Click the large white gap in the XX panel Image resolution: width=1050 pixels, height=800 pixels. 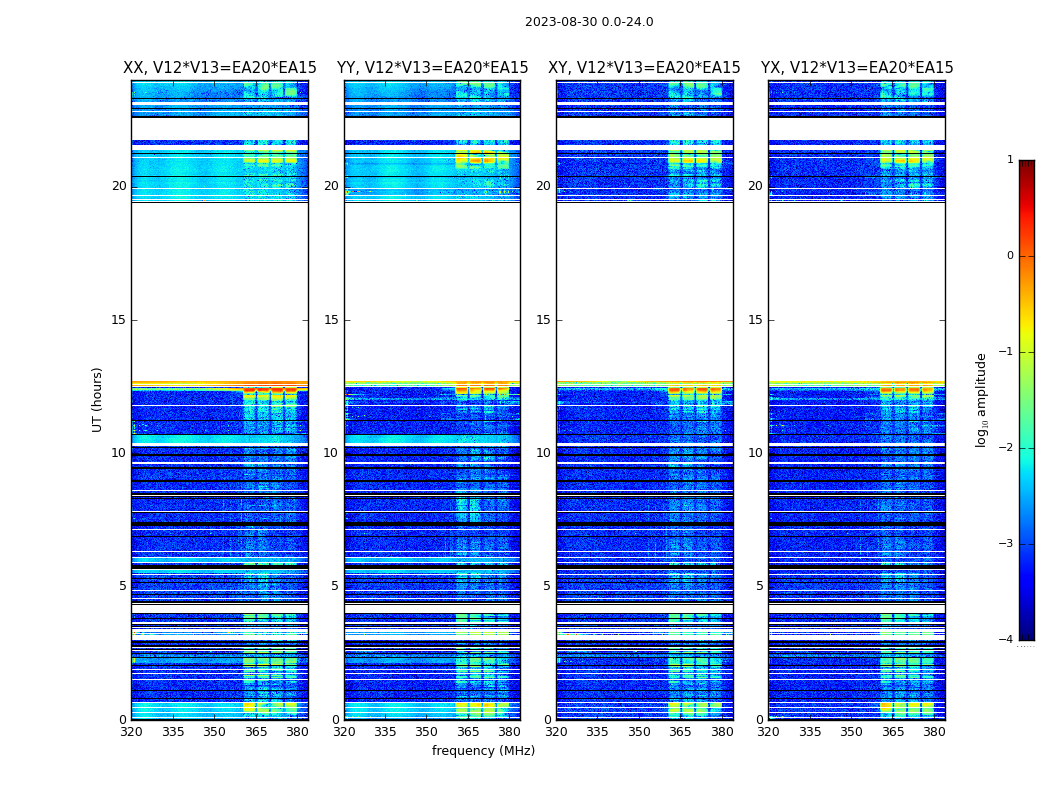[219, 290]
